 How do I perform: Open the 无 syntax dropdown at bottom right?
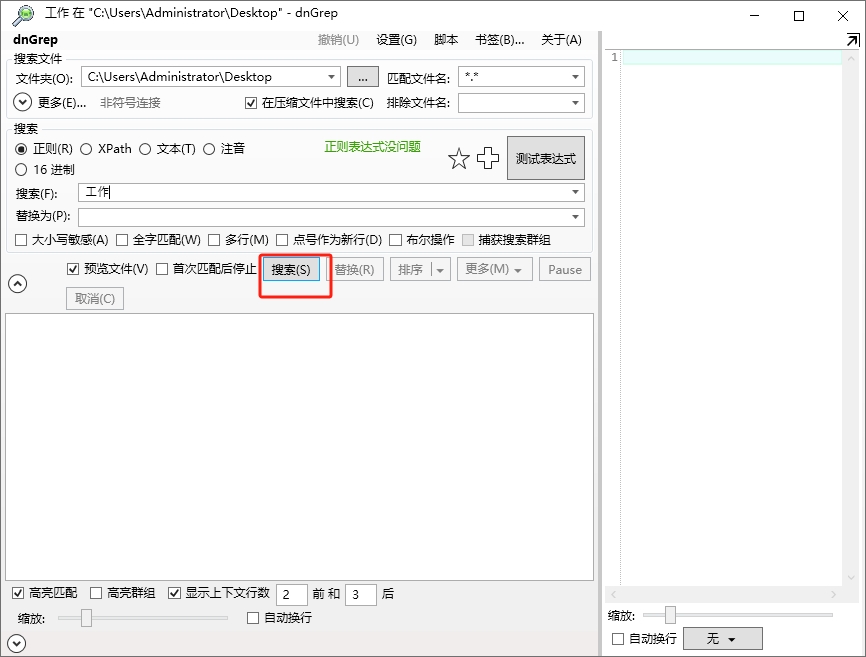(x=722, y=638)
